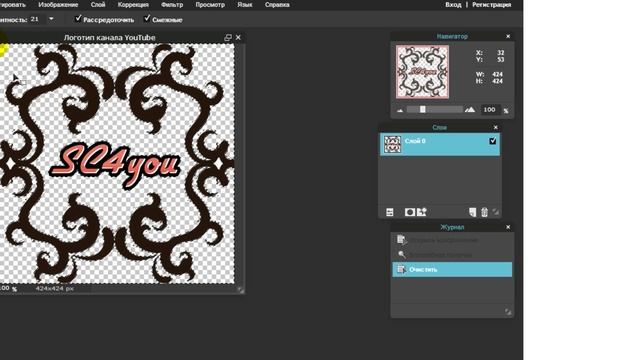Viewport: 640px width, 360px height.
Task: Select the Очистить history entry
Action: [x=452, y=269]
